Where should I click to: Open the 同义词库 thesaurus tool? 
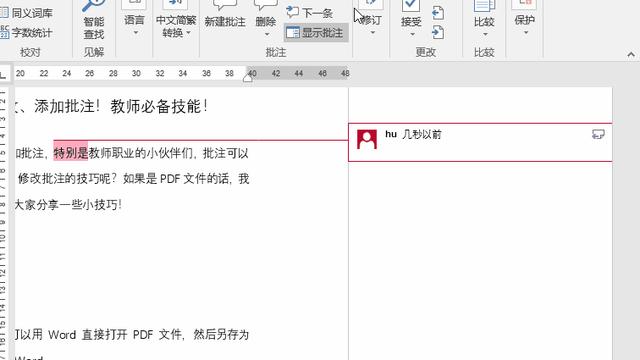[x=27, y=13]
